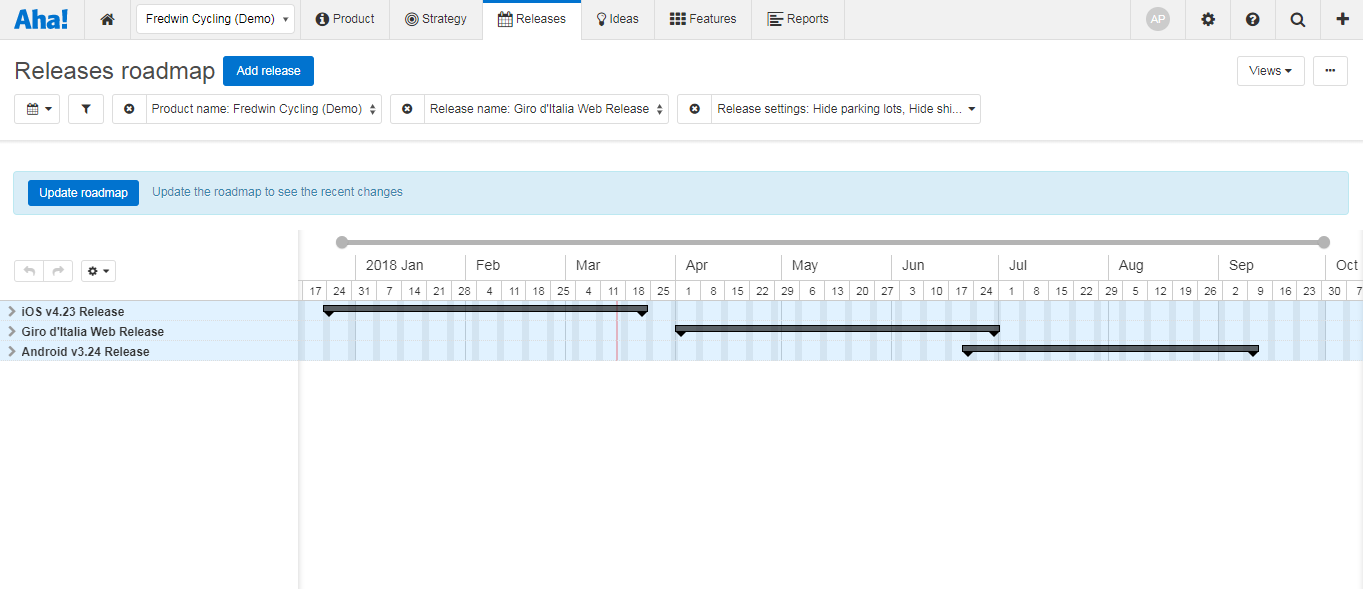This screenshot has width=1363, height=589.
Task: Click the Add release button
Action: 268,71
